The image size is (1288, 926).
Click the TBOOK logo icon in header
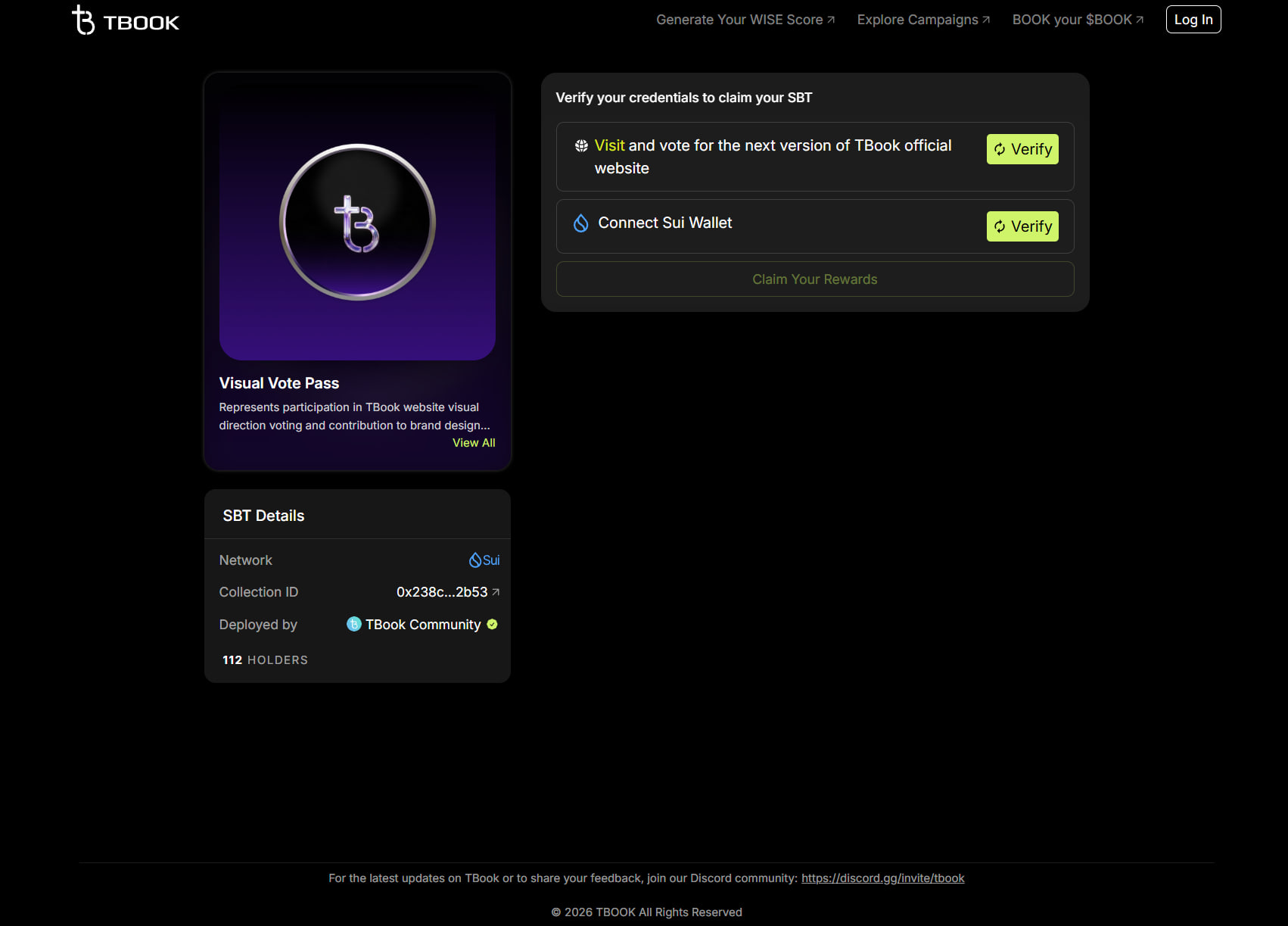83,20
